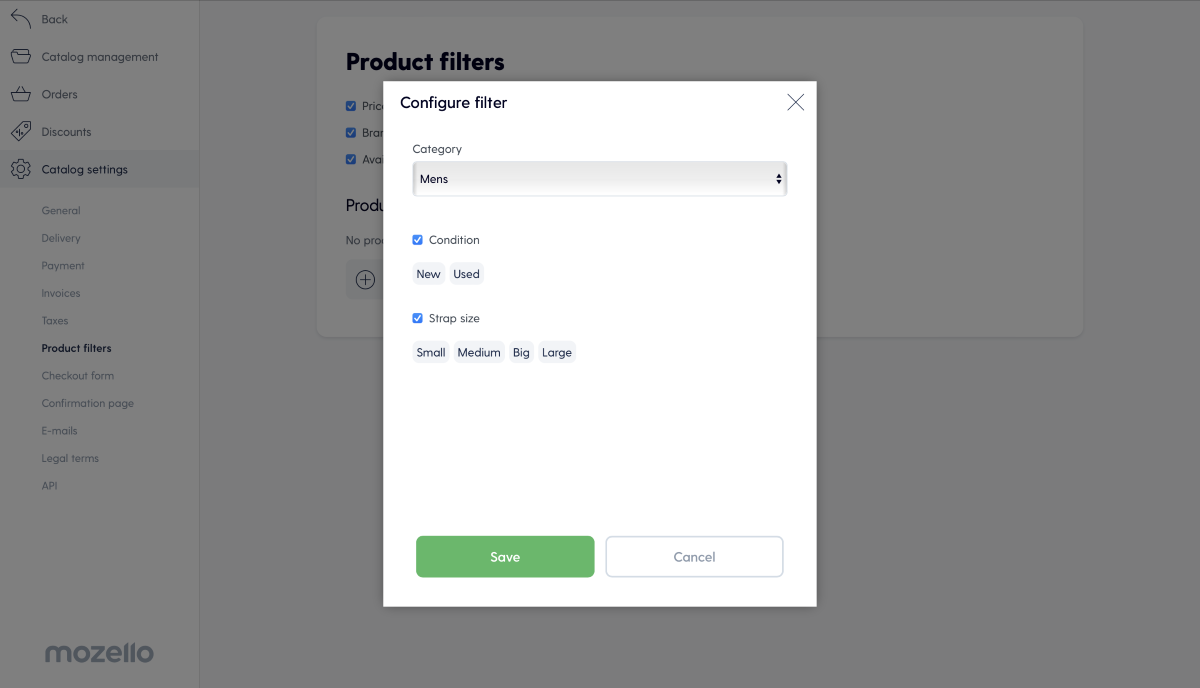Uncheck the Condition checkbox

click(418, 240)
